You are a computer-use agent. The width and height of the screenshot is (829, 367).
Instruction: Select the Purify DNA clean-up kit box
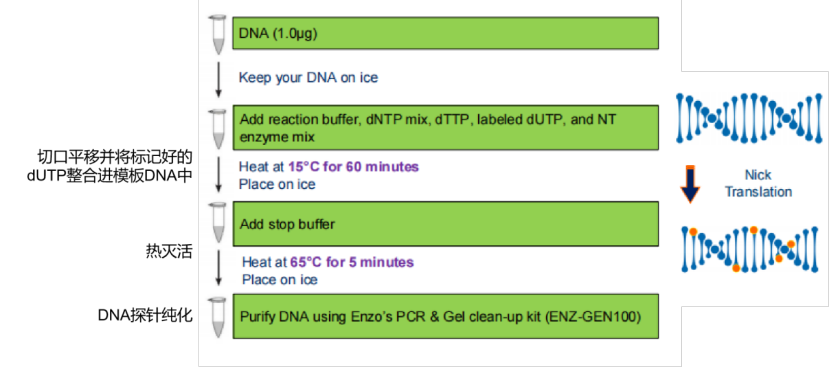[446, 316]
